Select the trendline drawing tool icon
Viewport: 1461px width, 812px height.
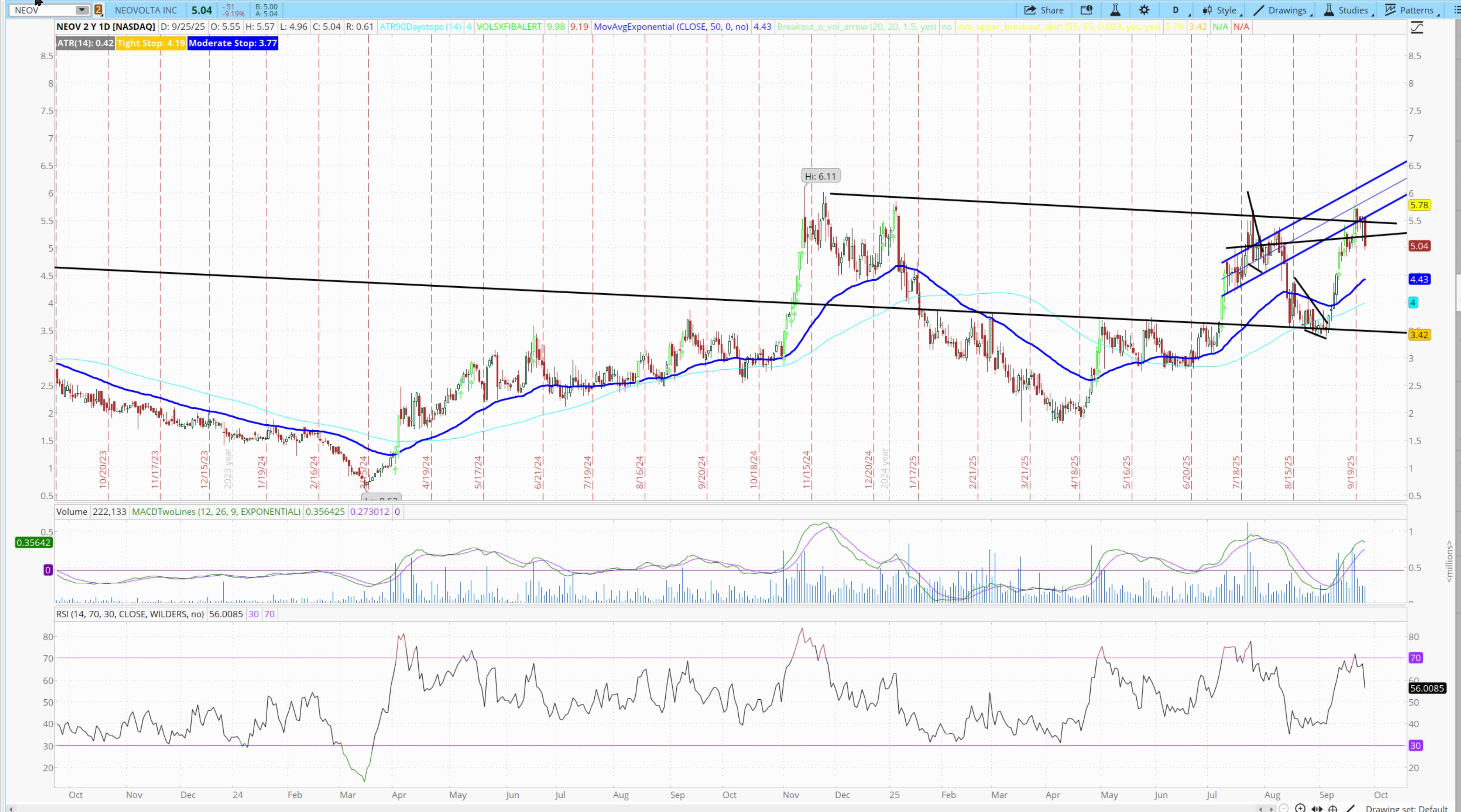(1351, 808)
